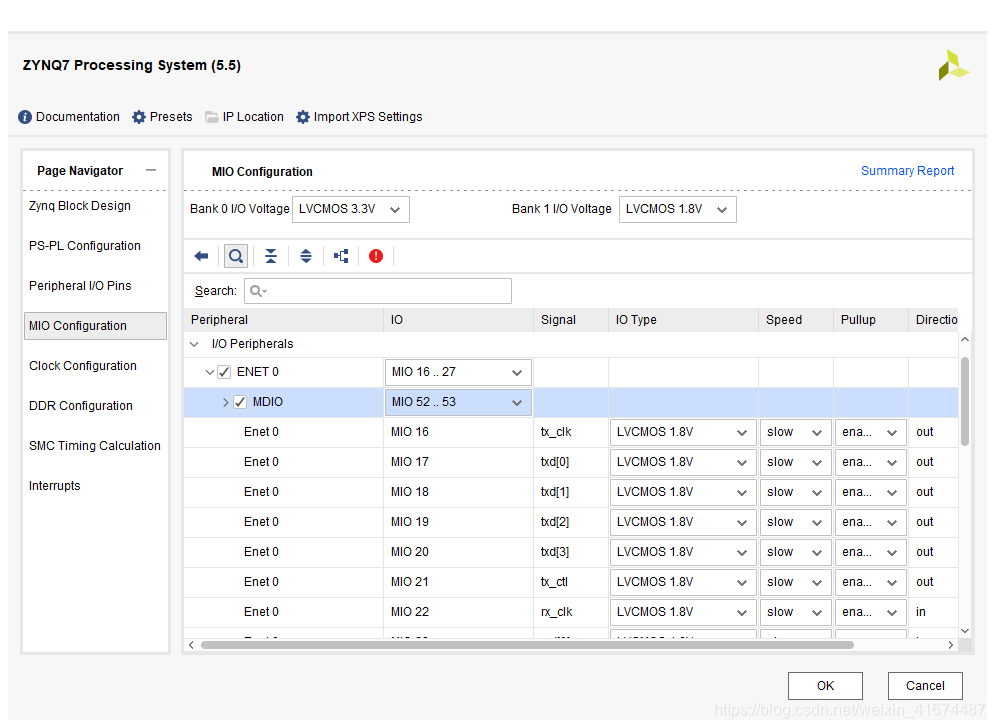Select the rx_clk signal cell
The image size is (995, 728).
[x=571, y=612]
